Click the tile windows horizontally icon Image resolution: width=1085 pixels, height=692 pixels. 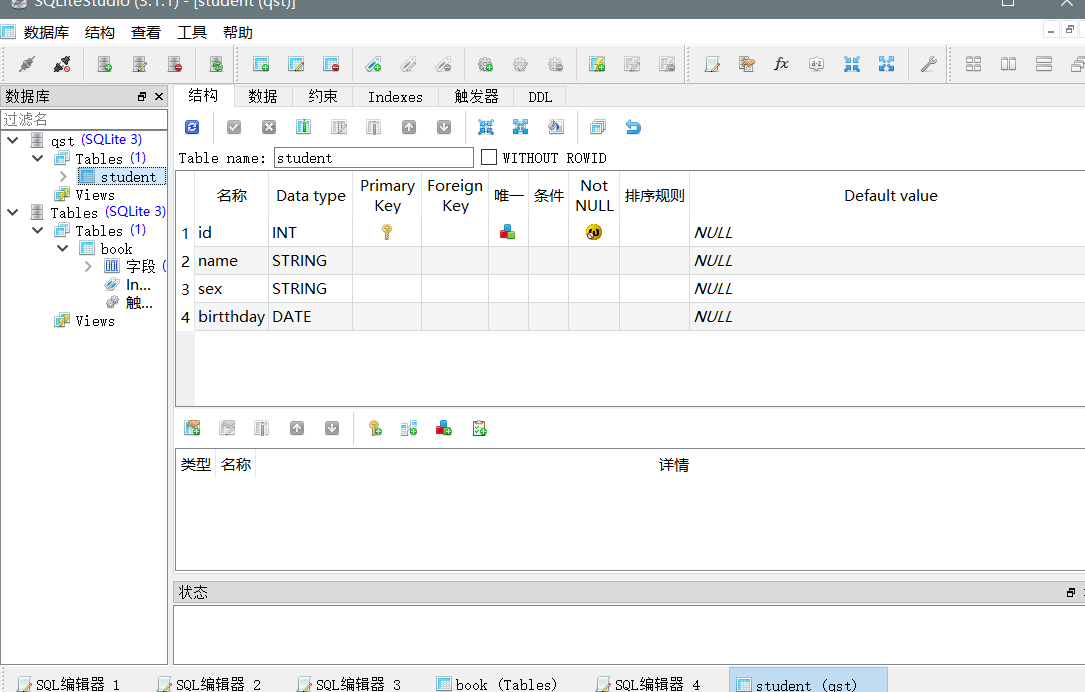tap(1009, 64)
